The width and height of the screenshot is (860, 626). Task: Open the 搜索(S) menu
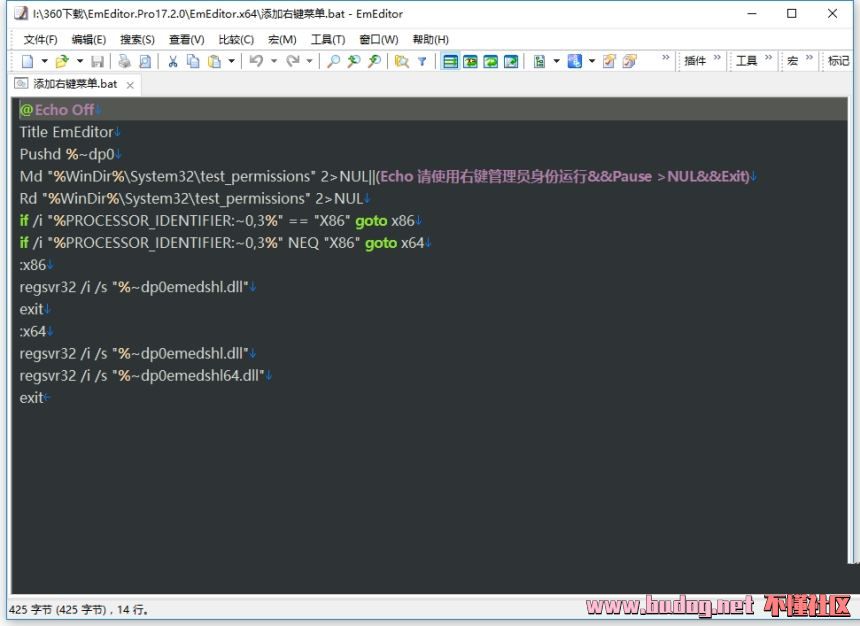(x=137, y=40)
